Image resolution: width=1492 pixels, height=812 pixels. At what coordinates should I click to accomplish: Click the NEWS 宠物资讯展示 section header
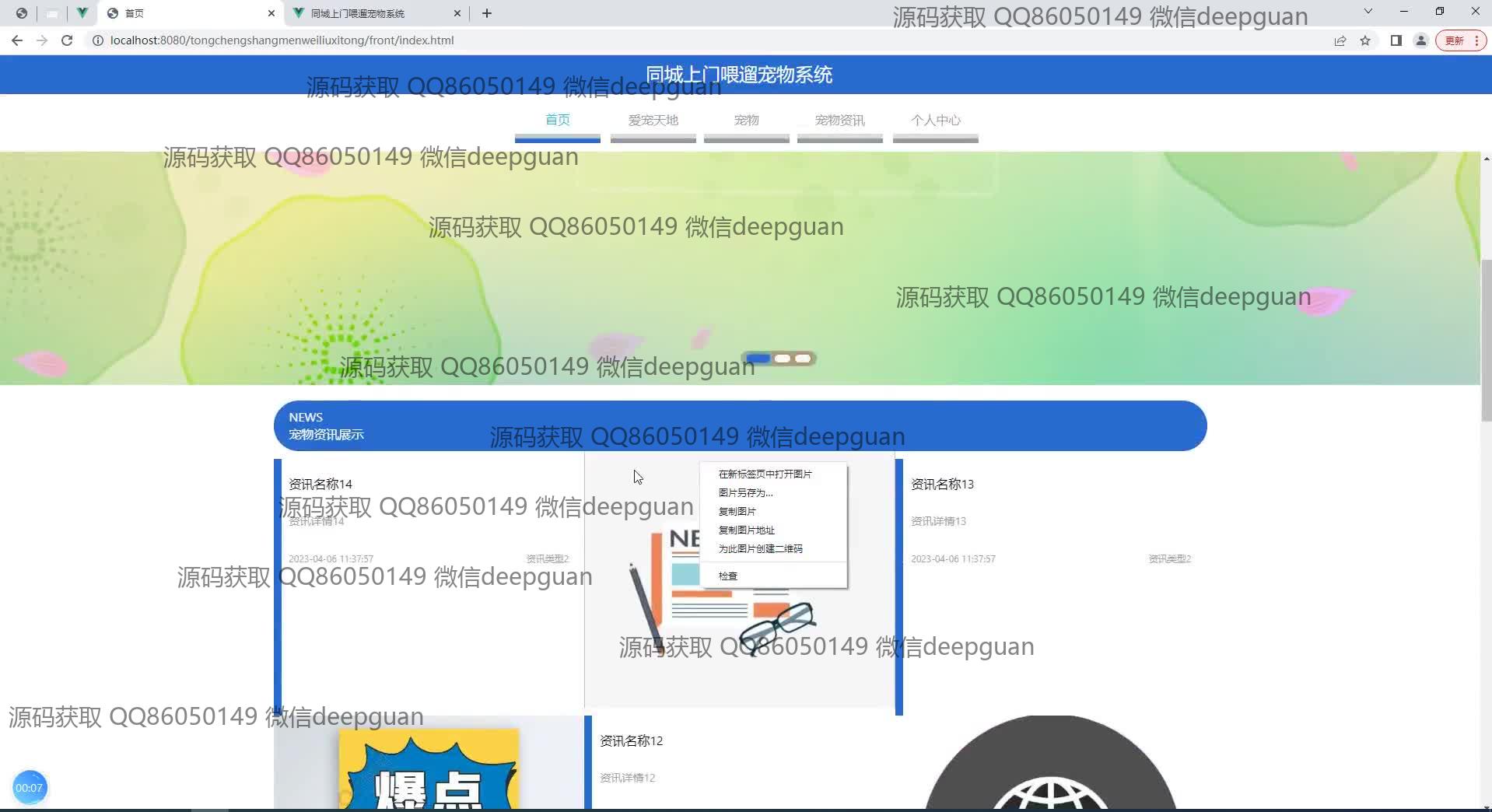coord(740,425)
